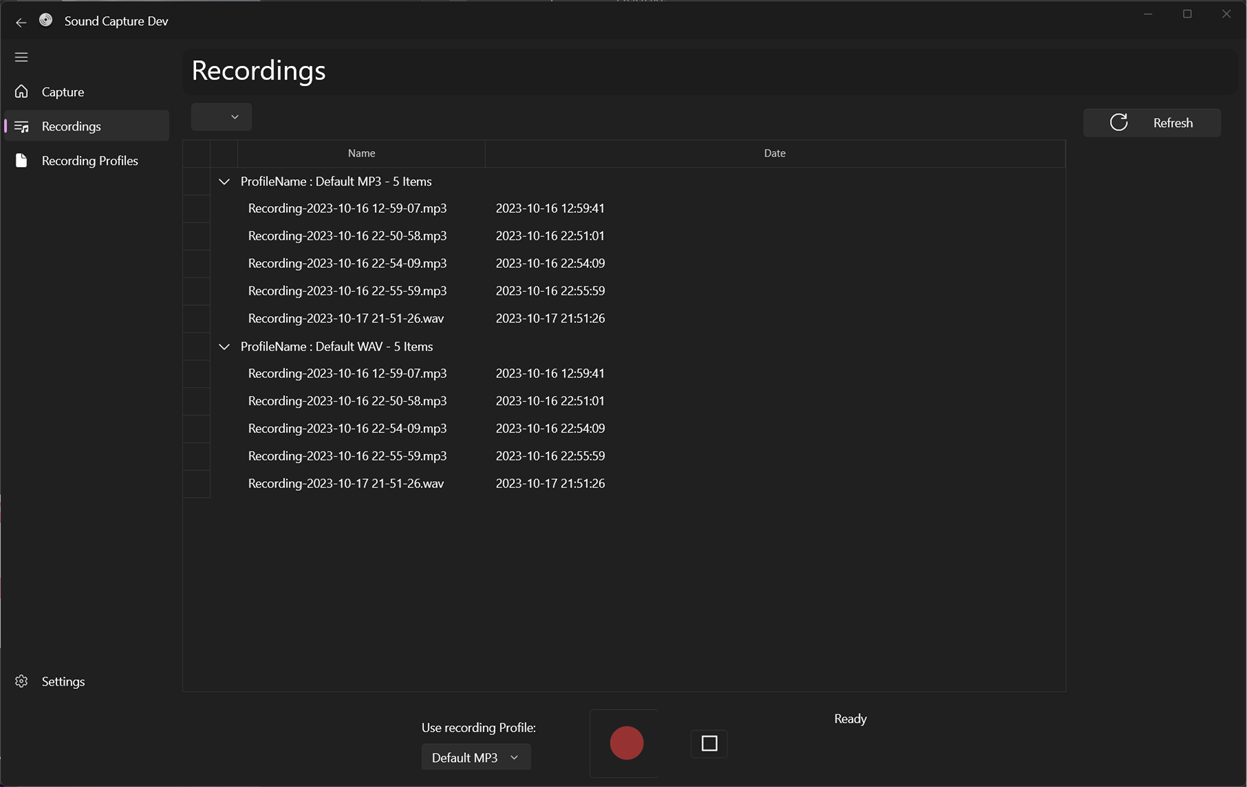Open the Default MP3 recording profile dropdown
This screenshot has width=1247, height=787.
tap(476, 757)
